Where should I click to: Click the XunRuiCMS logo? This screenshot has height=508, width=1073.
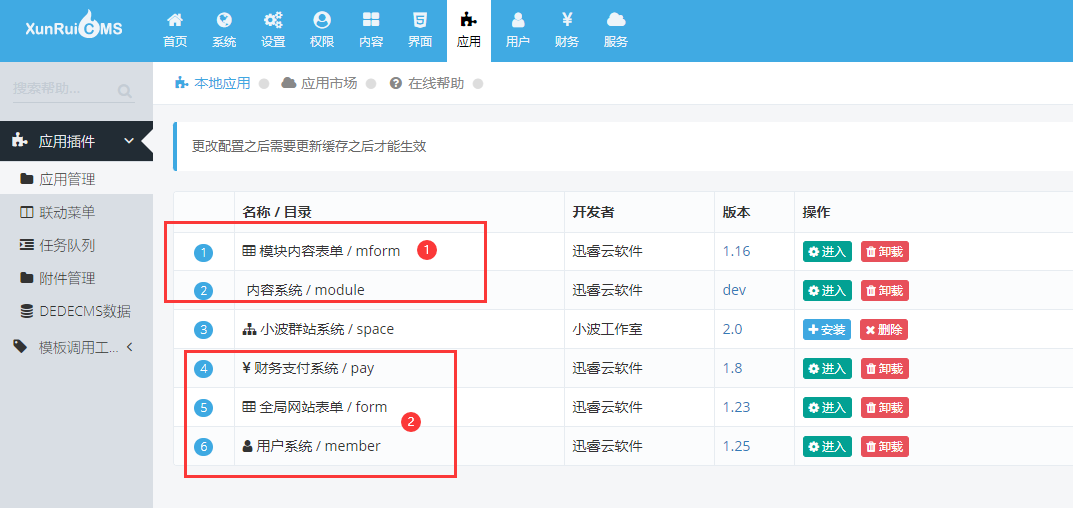coord(74,27)
